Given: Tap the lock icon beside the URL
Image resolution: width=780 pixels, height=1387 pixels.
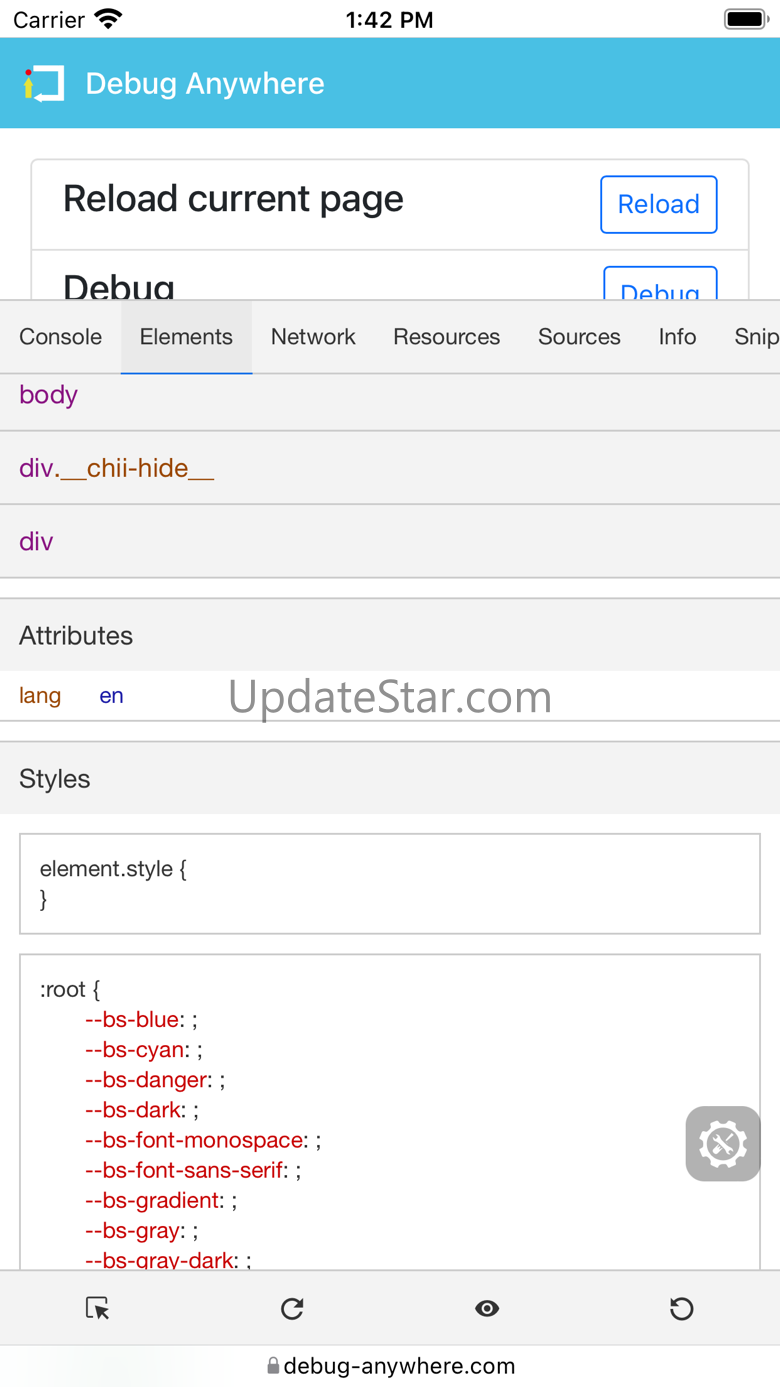Looking at the screenshot, I should pos(273,1366).
